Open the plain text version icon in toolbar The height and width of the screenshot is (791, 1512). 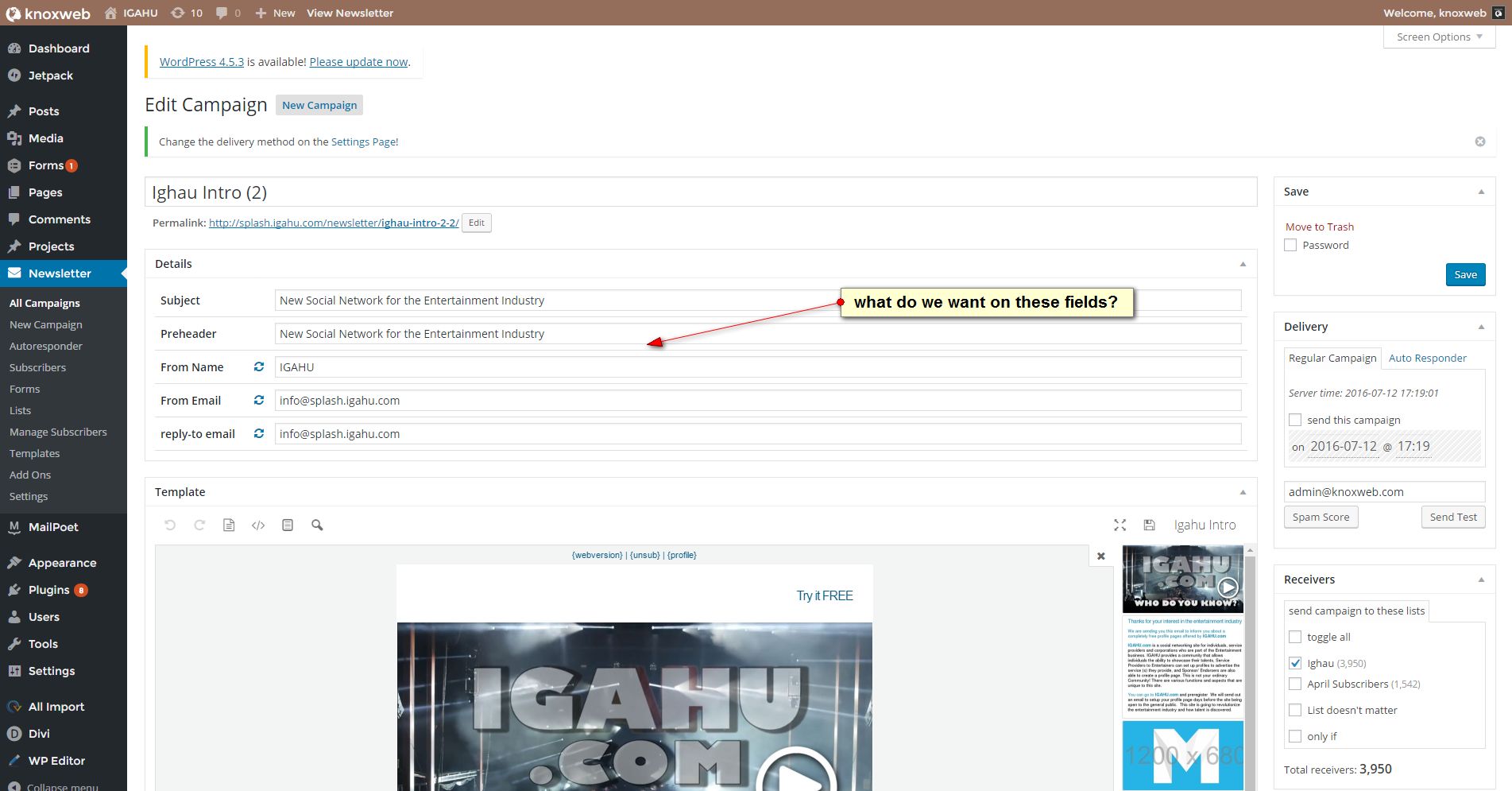288,525
